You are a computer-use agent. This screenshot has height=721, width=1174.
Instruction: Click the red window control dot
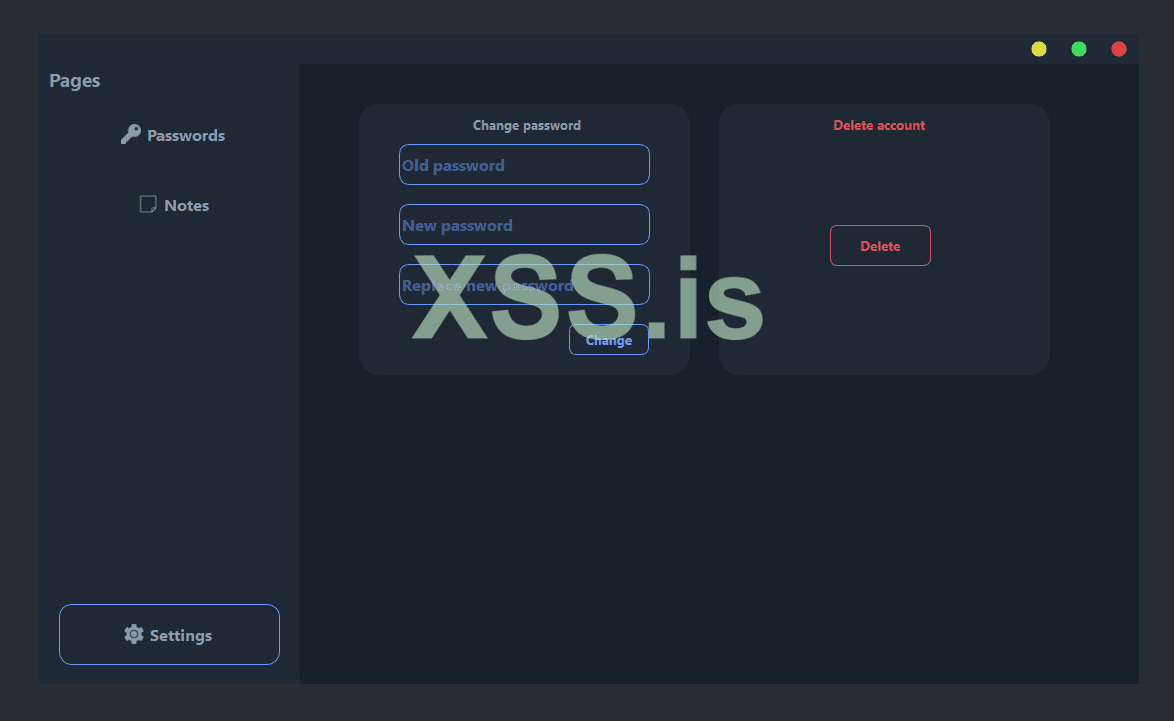(x=1119, y=48)
